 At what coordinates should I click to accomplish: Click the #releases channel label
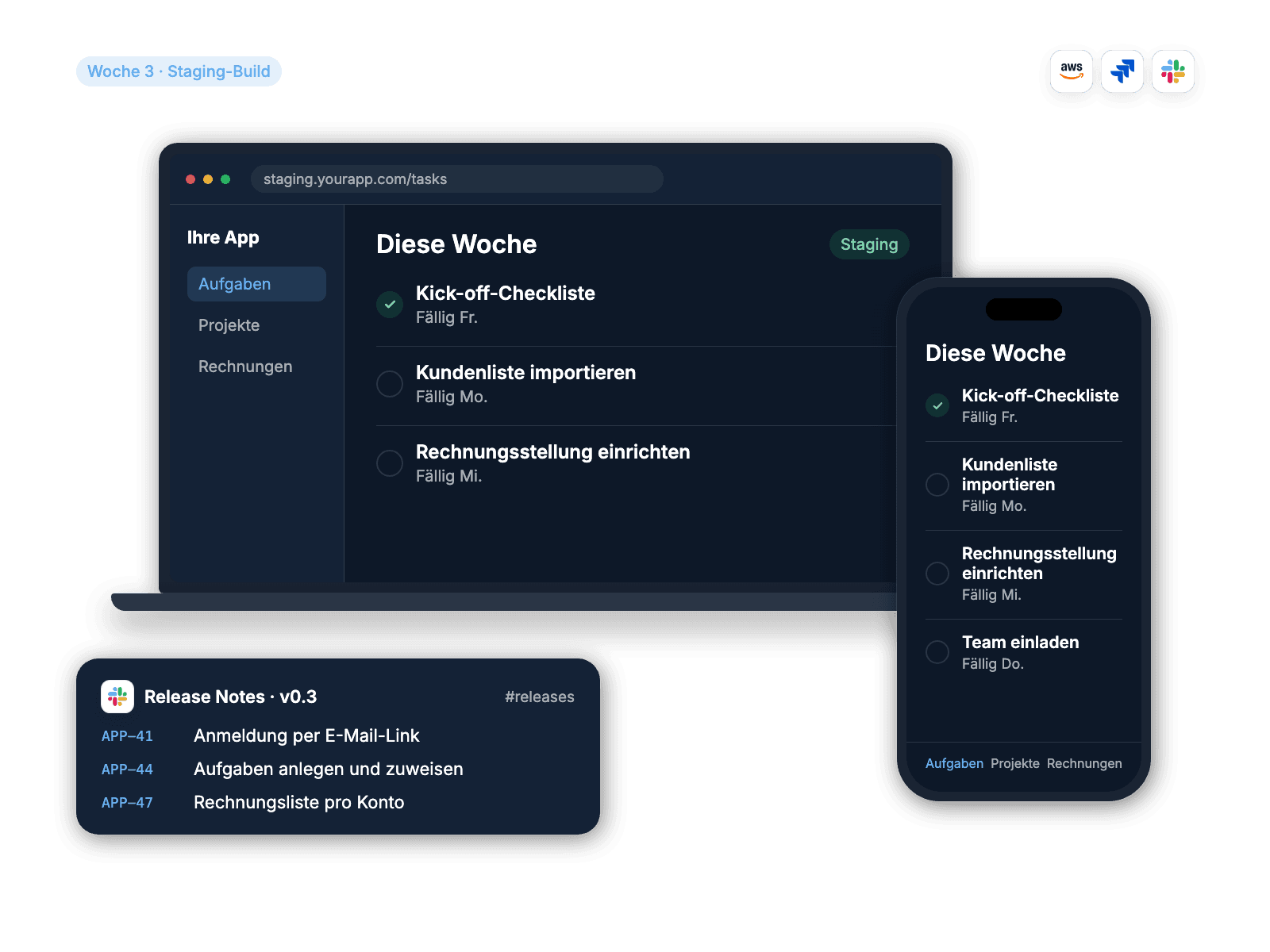540,697
